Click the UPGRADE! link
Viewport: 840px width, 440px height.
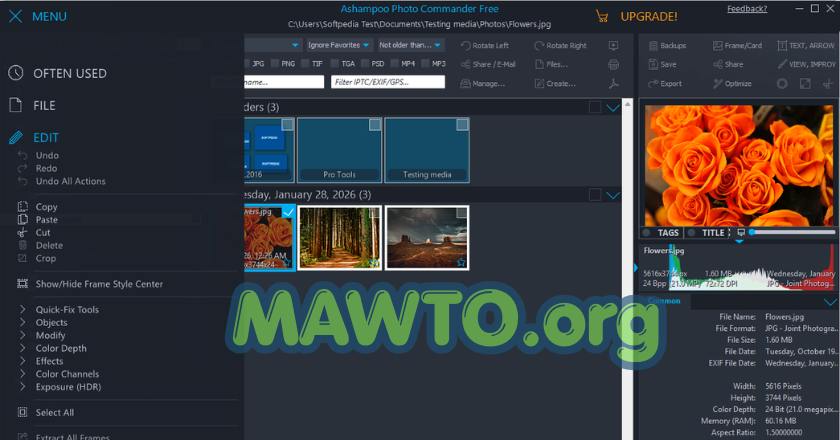[649, 17]
